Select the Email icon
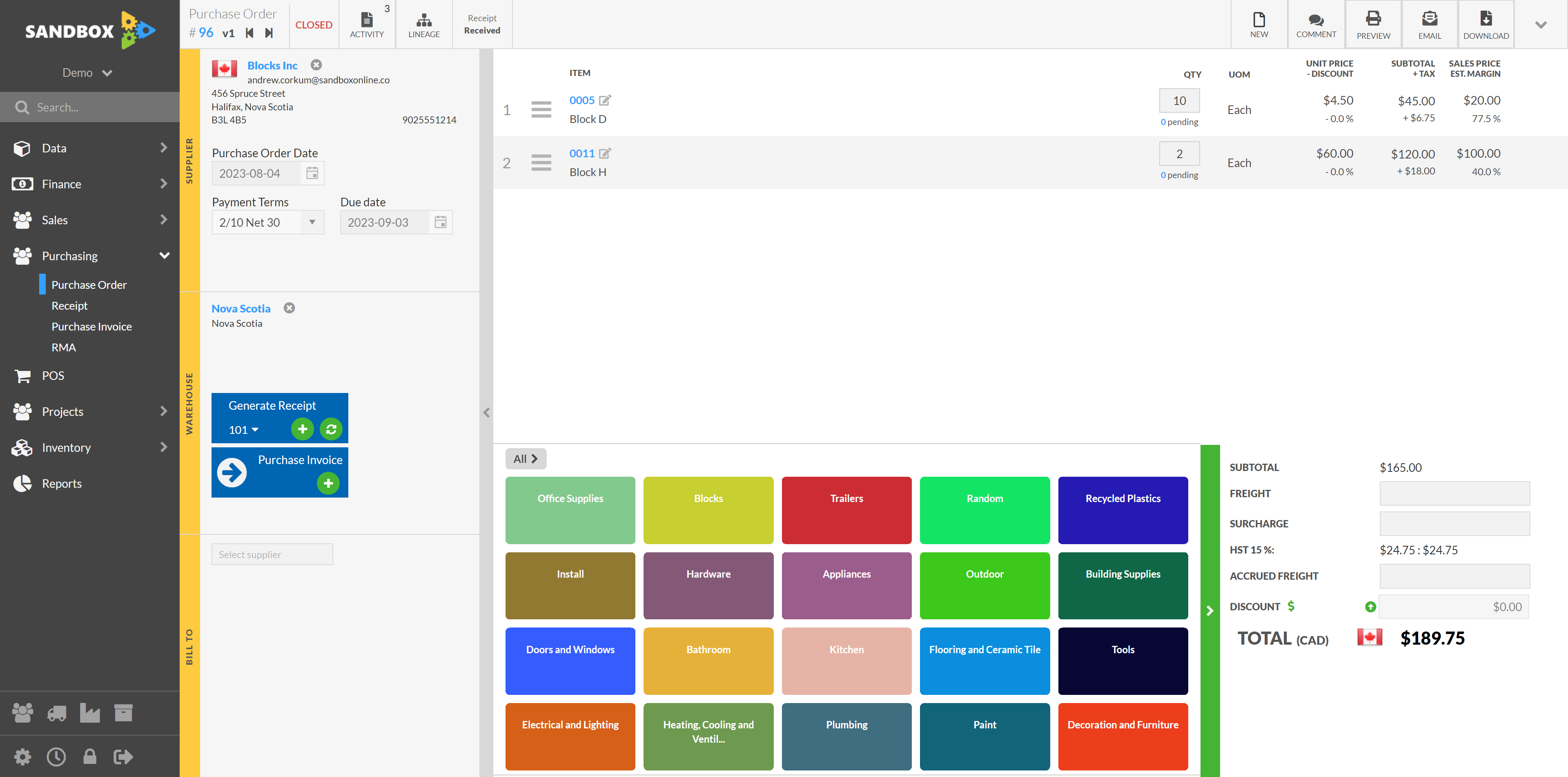 click(x=1429, y=22)
